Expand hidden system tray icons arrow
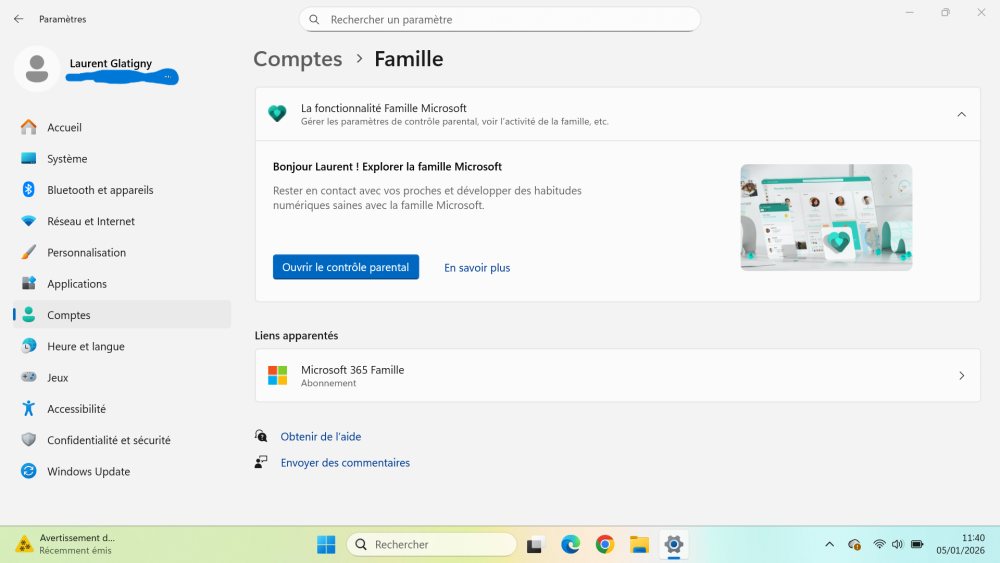Screen dimensions: 1000x563 point(829,544)
